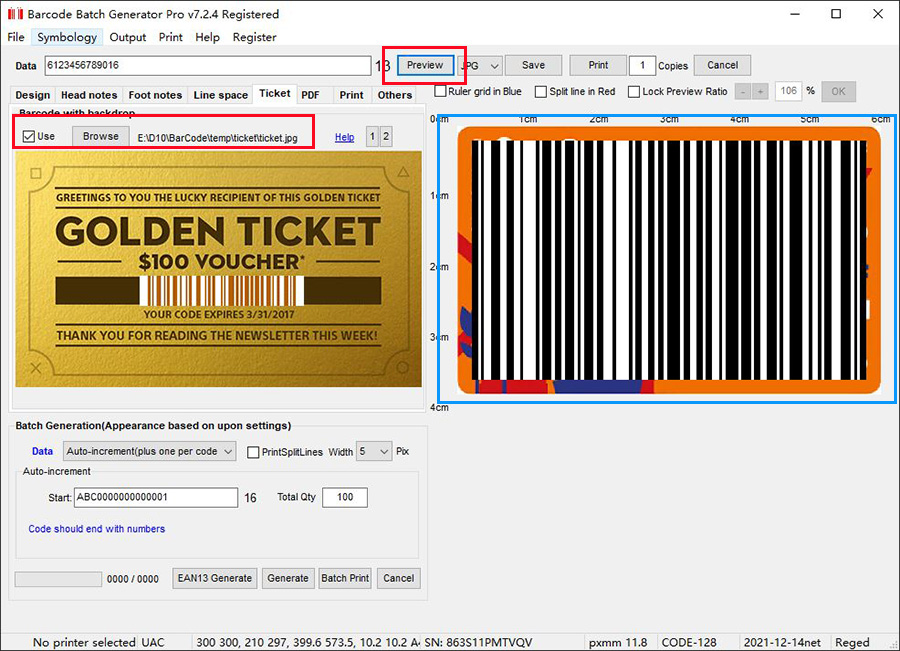Click the barcode preview image
This screenshot has height=651, width=900.
pos(669,259)
